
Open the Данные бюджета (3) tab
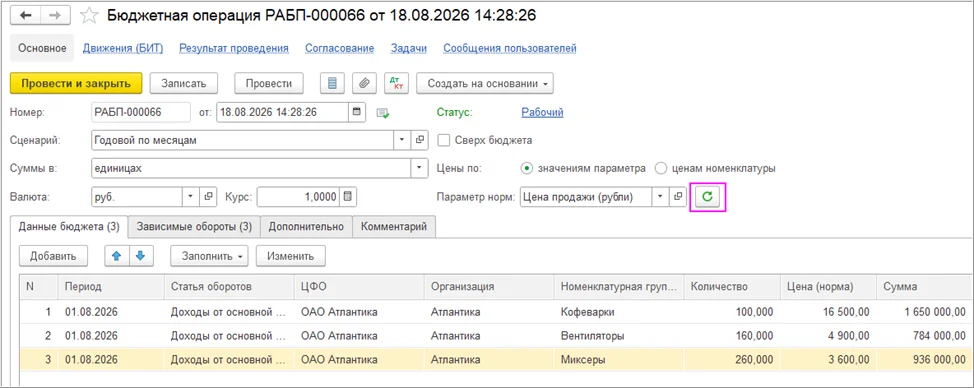69,227
